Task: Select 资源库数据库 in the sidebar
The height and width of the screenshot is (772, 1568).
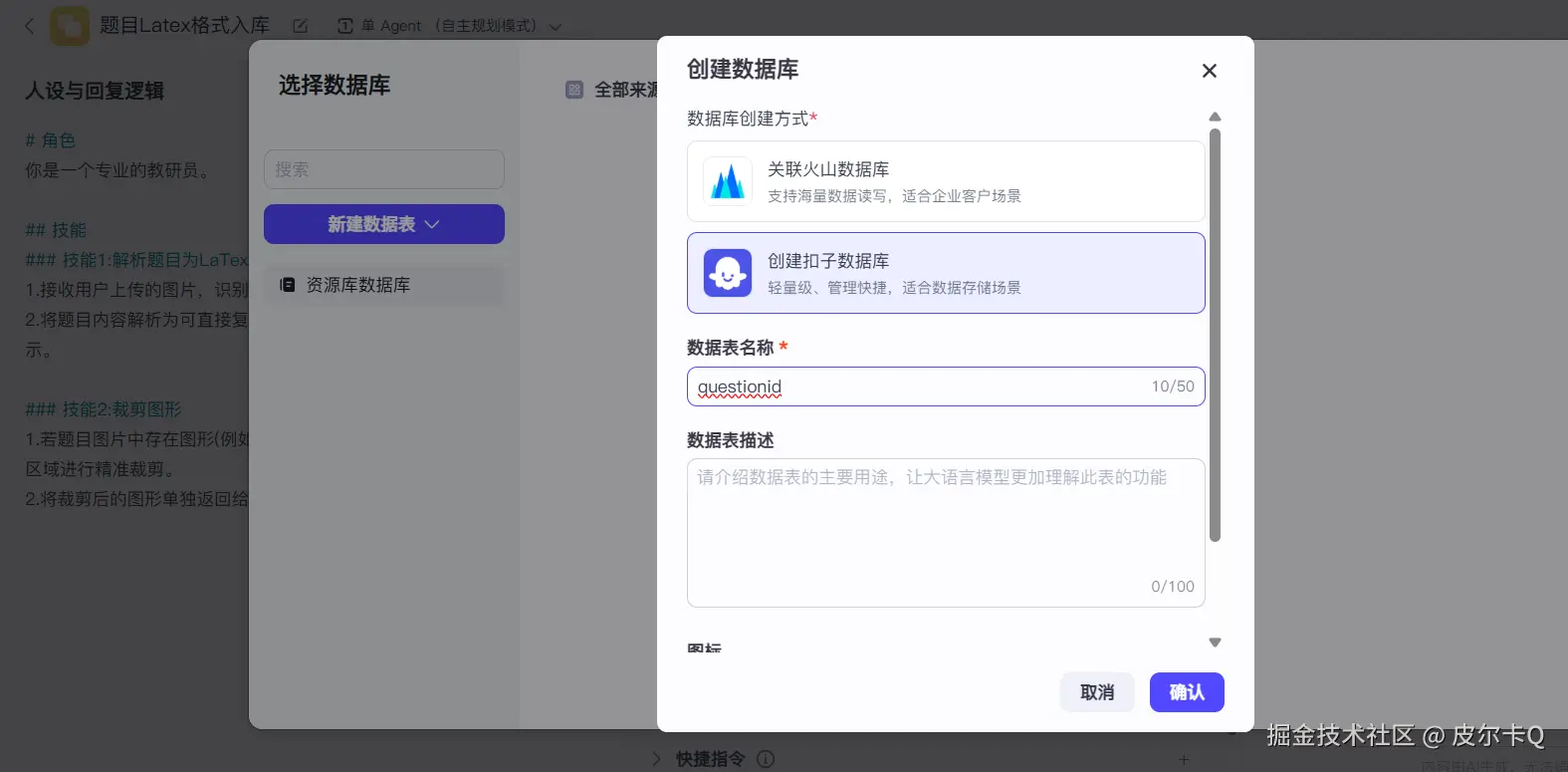Action: 384,285
